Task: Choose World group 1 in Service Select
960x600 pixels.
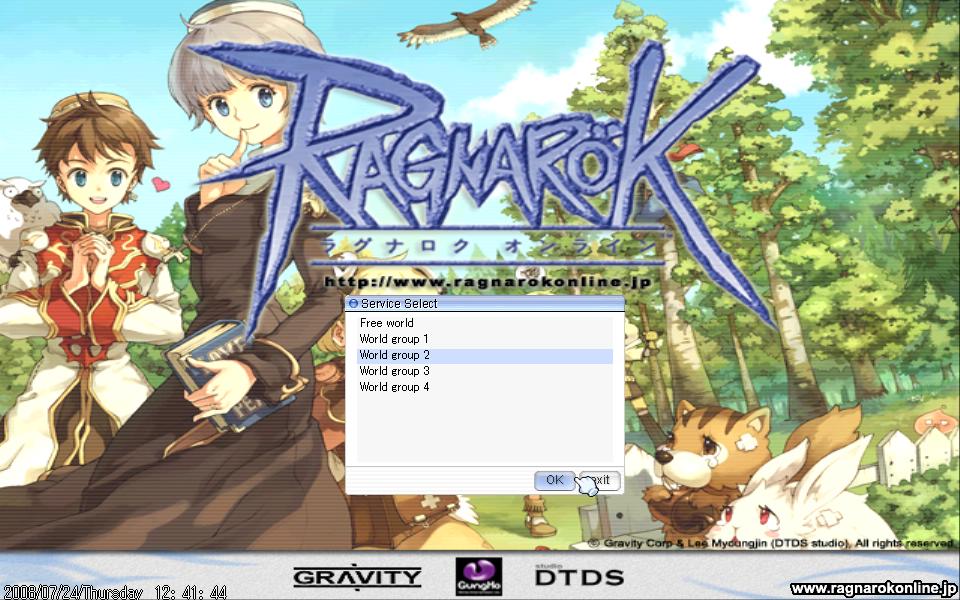Action: [485, 339]
